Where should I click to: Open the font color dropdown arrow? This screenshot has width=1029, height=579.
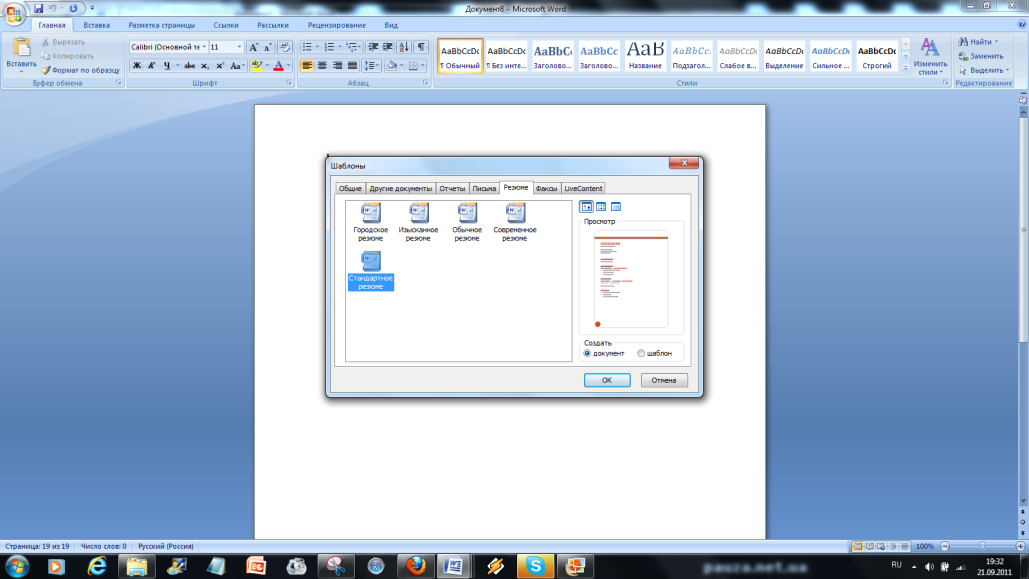288,66
